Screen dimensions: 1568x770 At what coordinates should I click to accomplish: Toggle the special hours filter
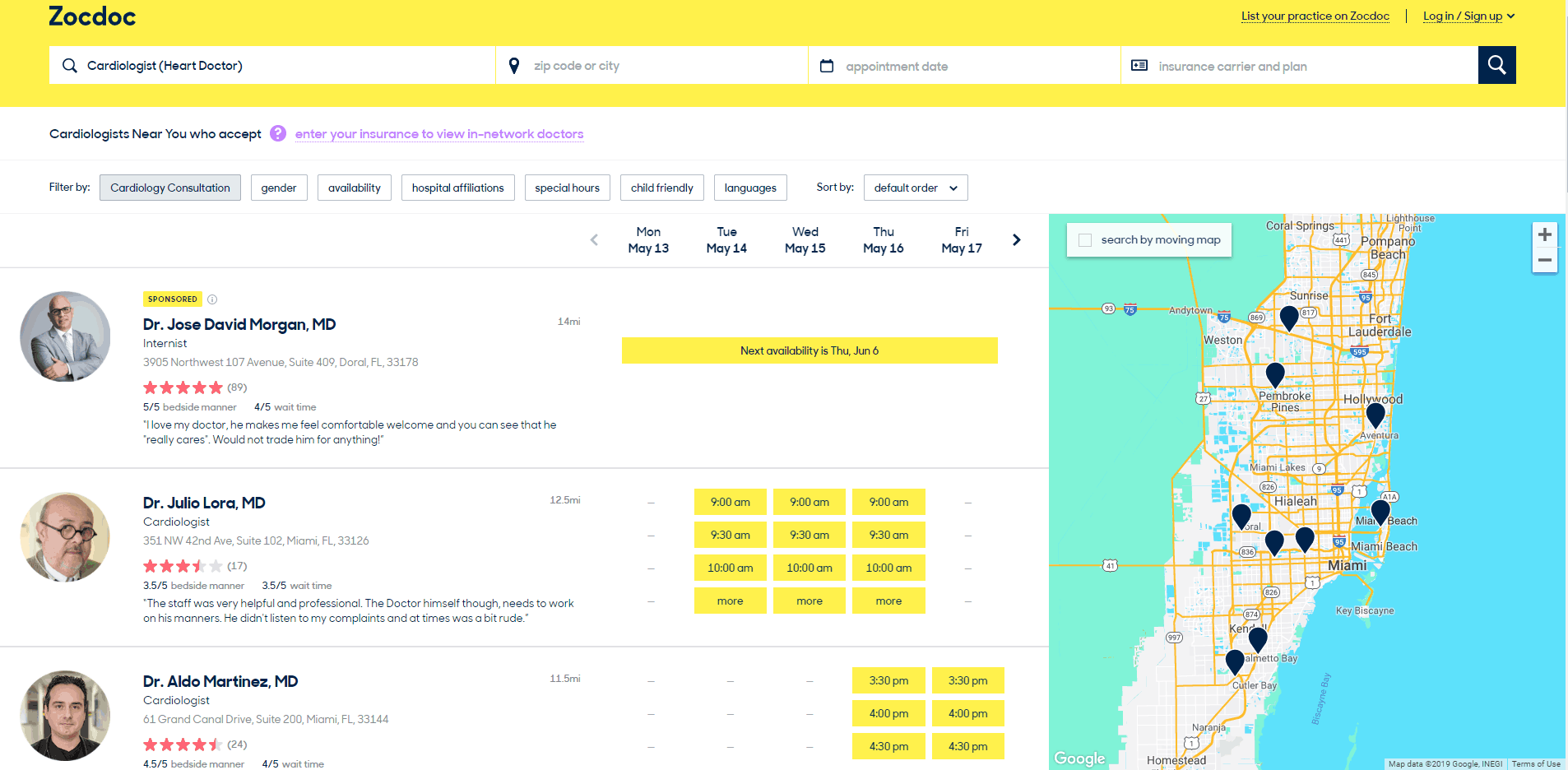567,188
